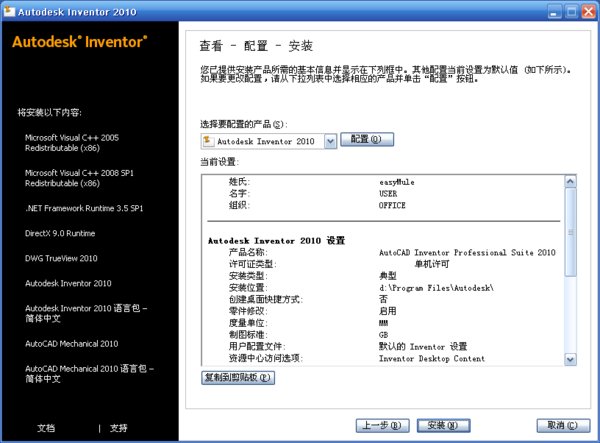This screenshot has width=600, height=443.
Task: Click the easyMule surname value
Action: pos(397,182)
